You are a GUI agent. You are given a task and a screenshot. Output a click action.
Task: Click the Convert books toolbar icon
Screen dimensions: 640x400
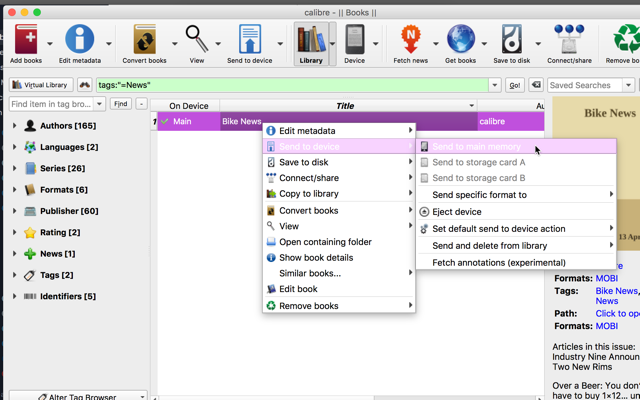pyautogui.click(x=144, y=40)
